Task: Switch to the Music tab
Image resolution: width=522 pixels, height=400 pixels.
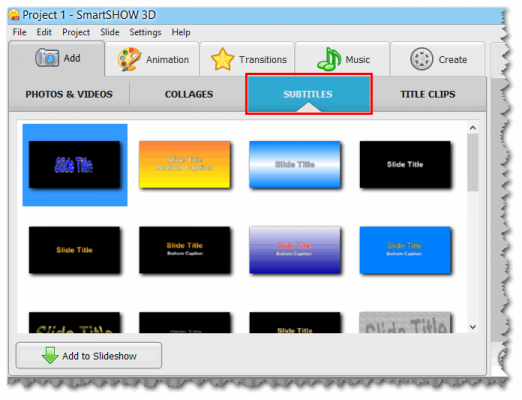Action: pyautogui.click(x=342, y=59)
